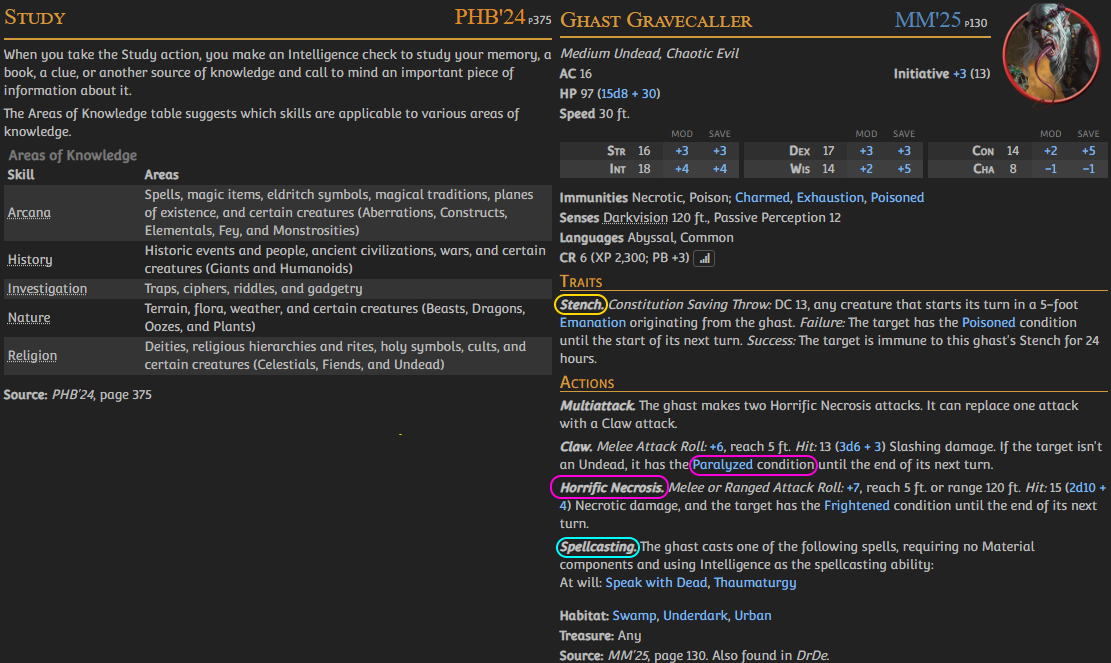Click the 'Speed 30 ft.' line
This screenshot has width=1111, height=663.
pos(594,113)
